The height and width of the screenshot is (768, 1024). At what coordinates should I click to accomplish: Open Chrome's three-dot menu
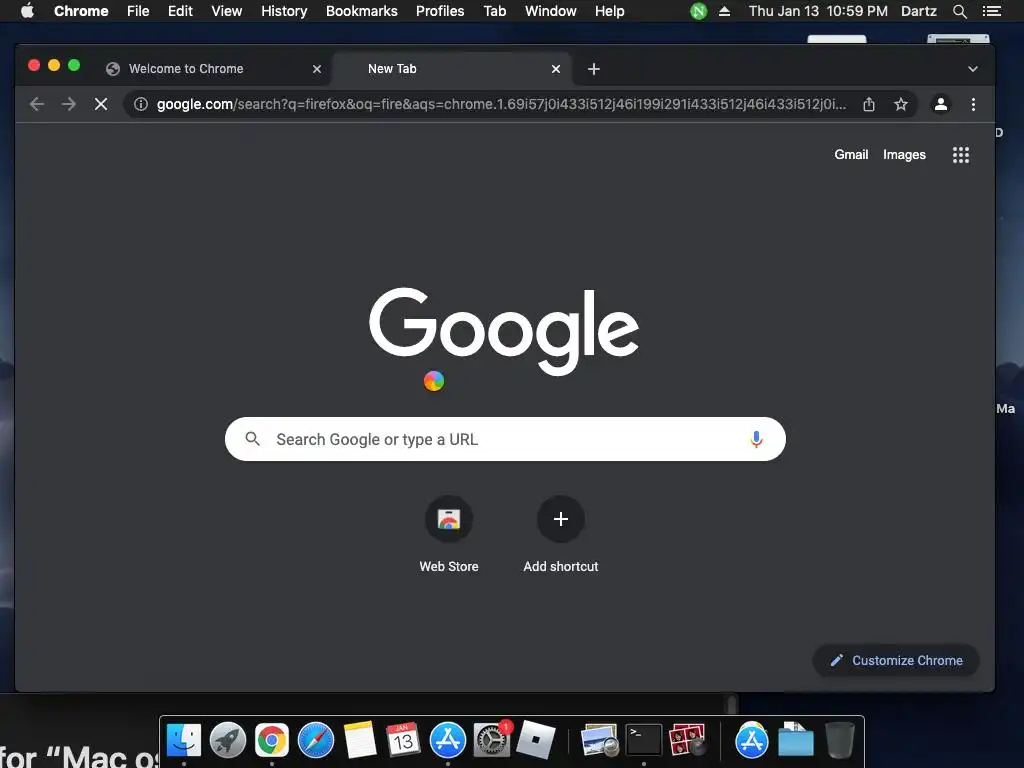tap(973, 104)
